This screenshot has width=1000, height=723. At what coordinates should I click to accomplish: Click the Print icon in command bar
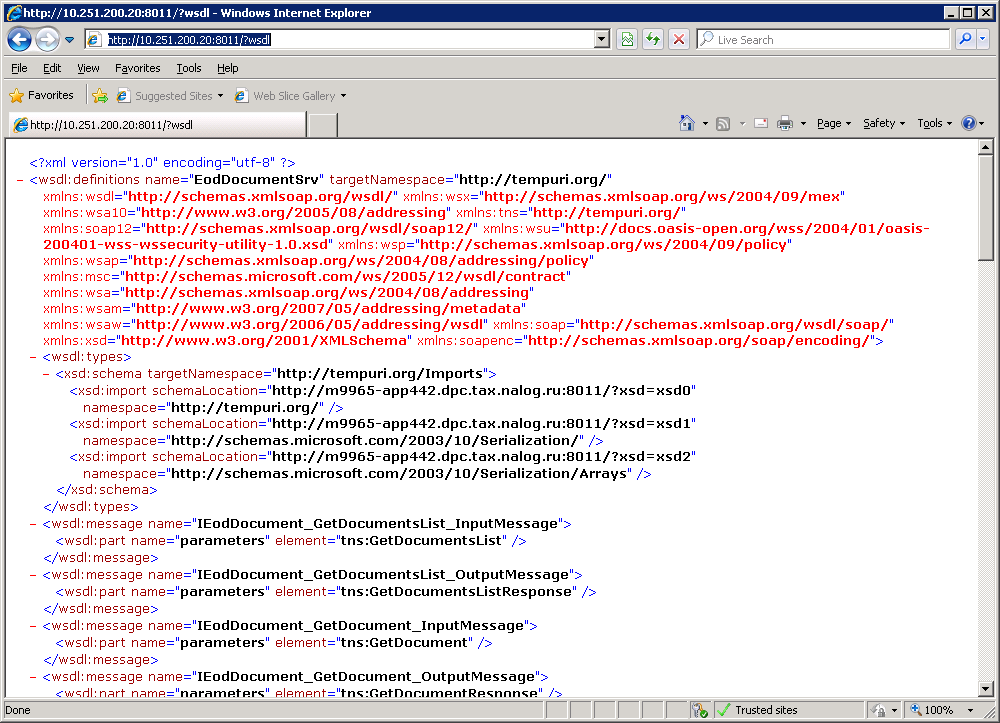coord(785,123)
